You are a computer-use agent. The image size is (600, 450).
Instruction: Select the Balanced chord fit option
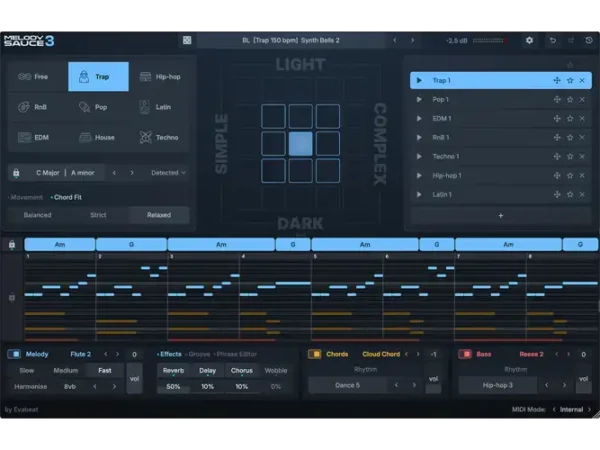coord(38,215)
